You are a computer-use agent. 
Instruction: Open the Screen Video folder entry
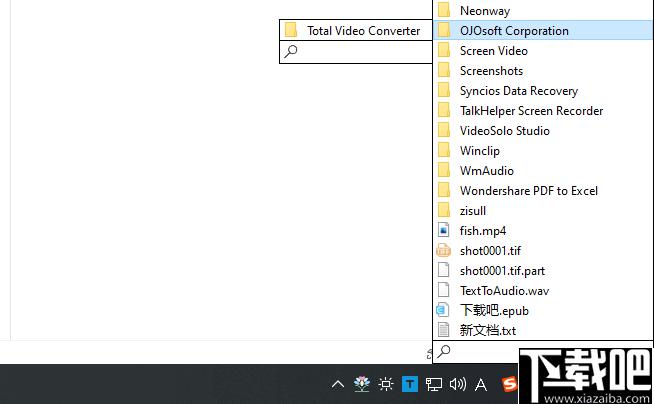(x=543, y=50)
